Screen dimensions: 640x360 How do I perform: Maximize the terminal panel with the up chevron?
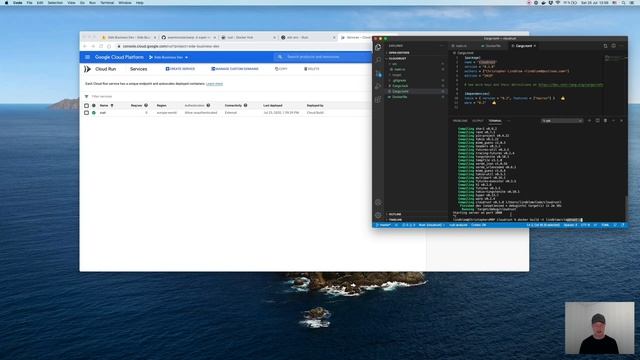[x=613, y=121]
